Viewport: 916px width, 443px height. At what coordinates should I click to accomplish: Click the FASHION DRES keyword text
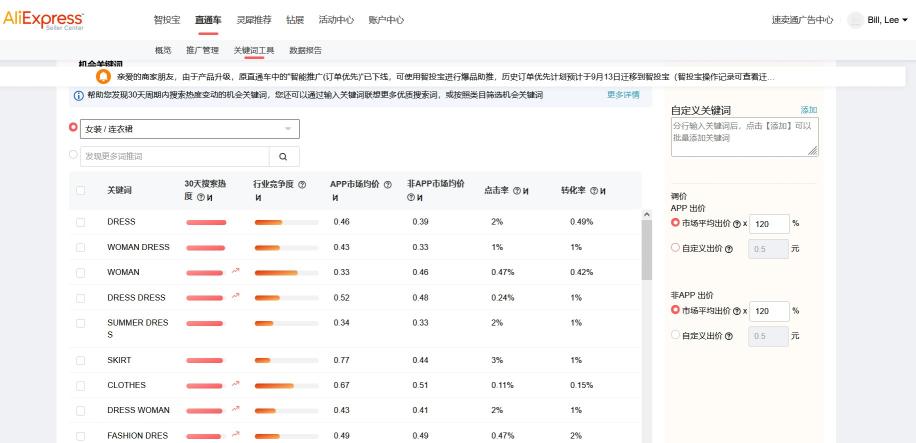(x=138, y=436)
